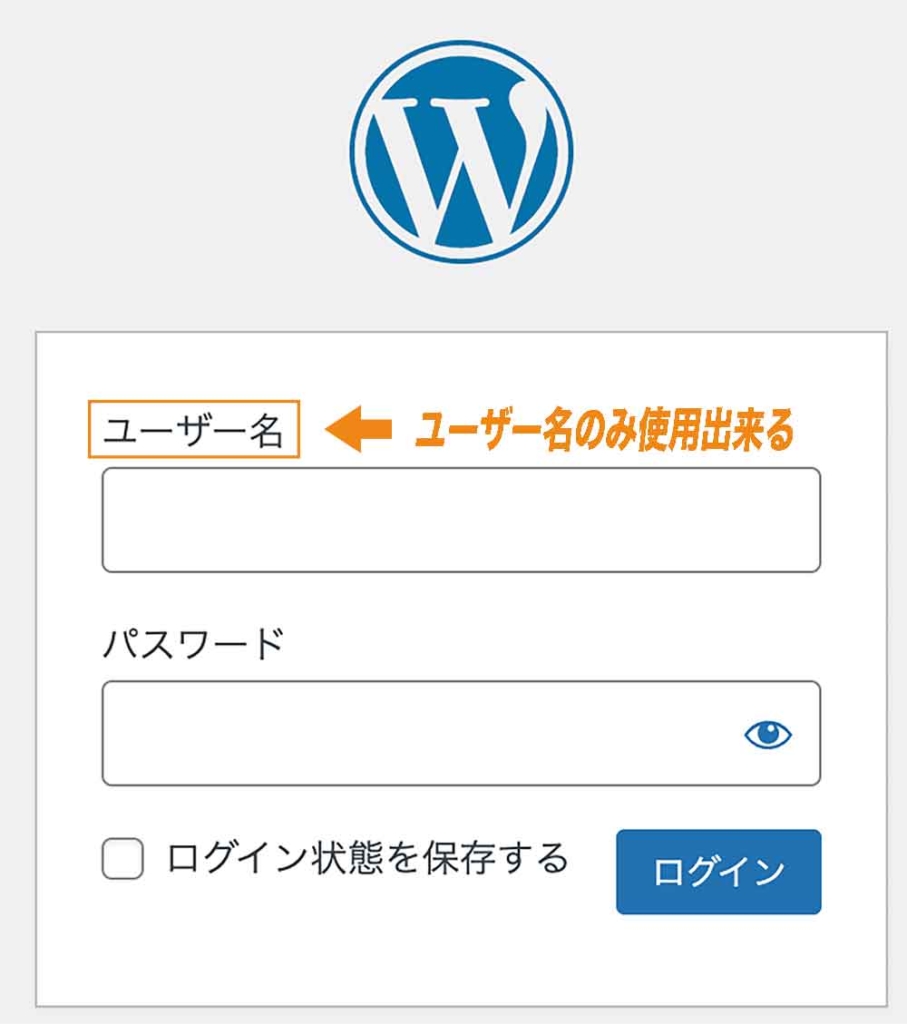Submit with the blue ログイン button
The width and height of the screenshot is (907, 1024).
718,871
